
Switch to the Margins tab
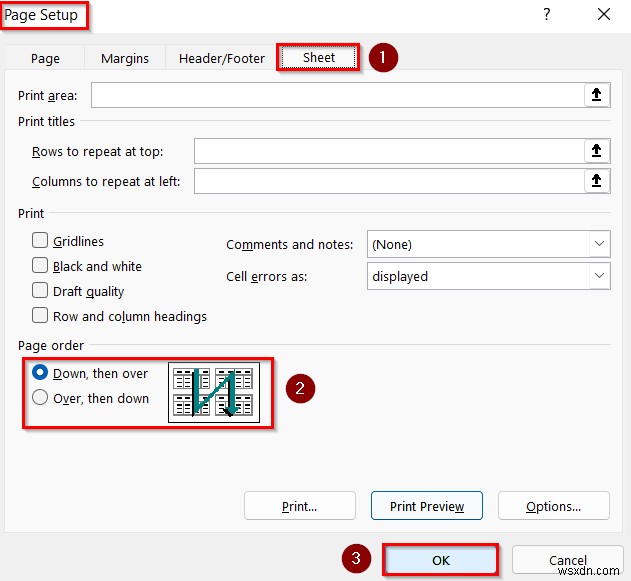coord(125,59)
